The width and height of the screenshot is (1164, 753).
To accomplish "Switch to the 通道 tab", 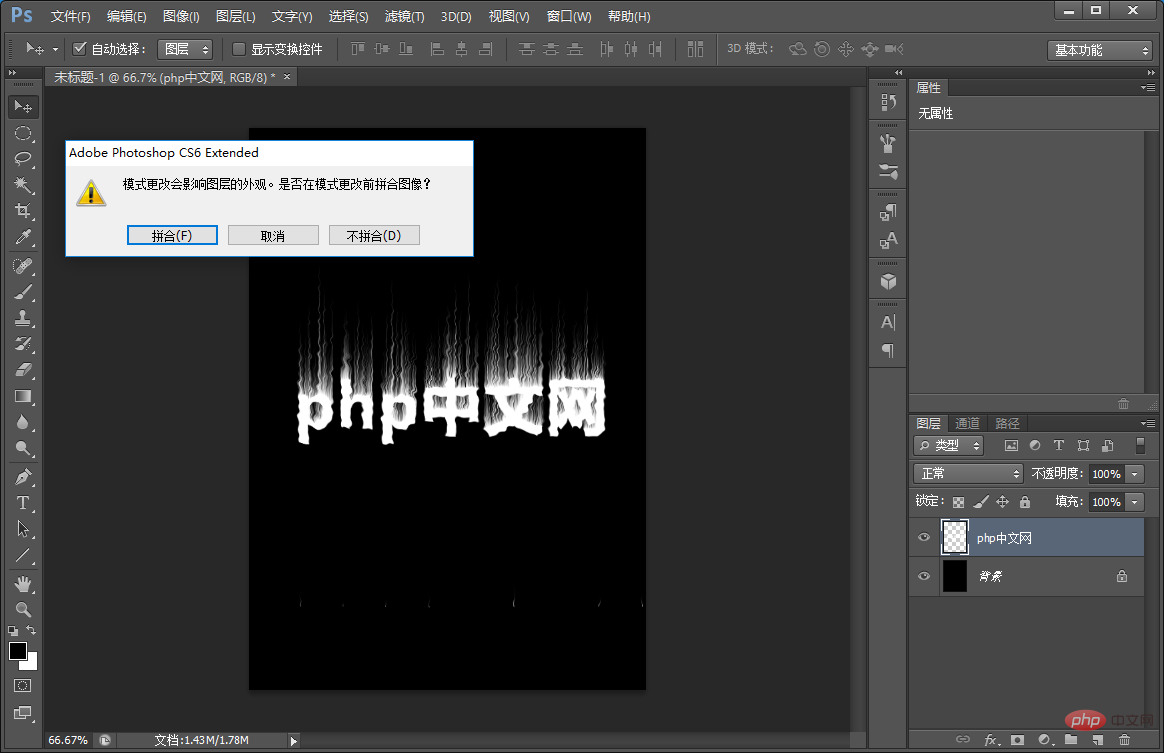I will pyautogui.click(x=967, y=423).
